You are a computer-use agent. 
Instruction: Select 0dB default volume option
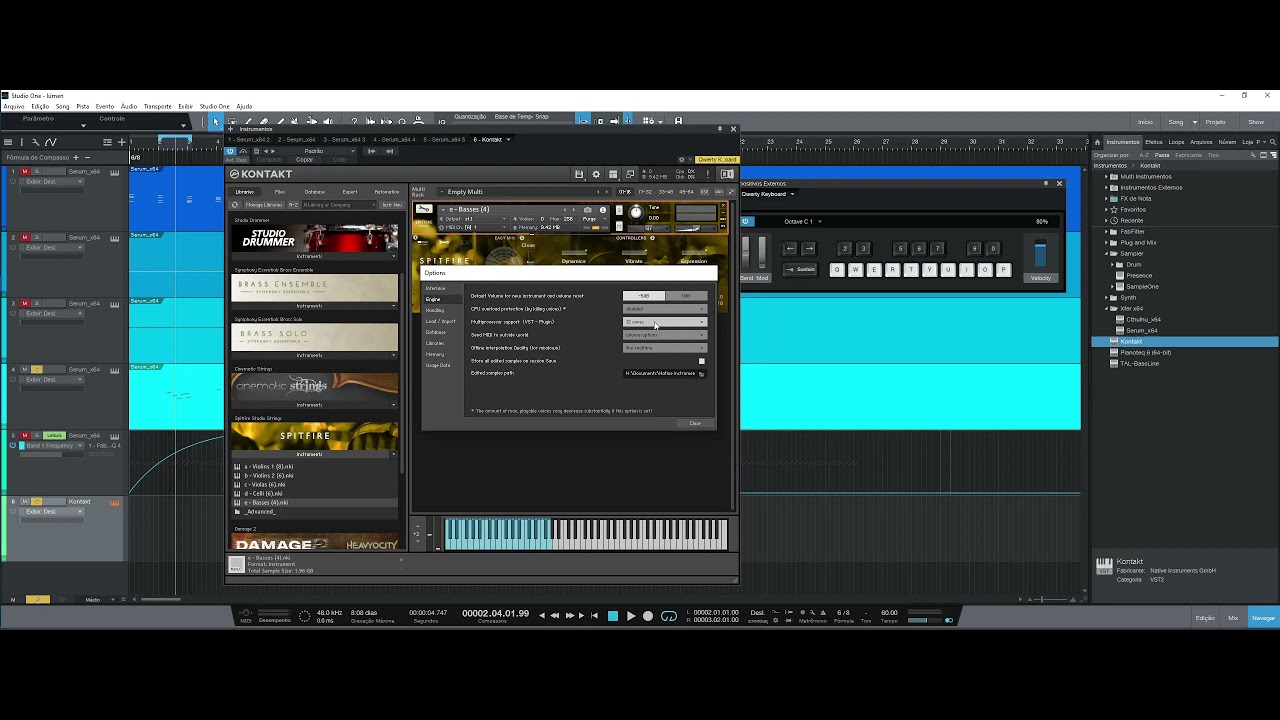686,296
